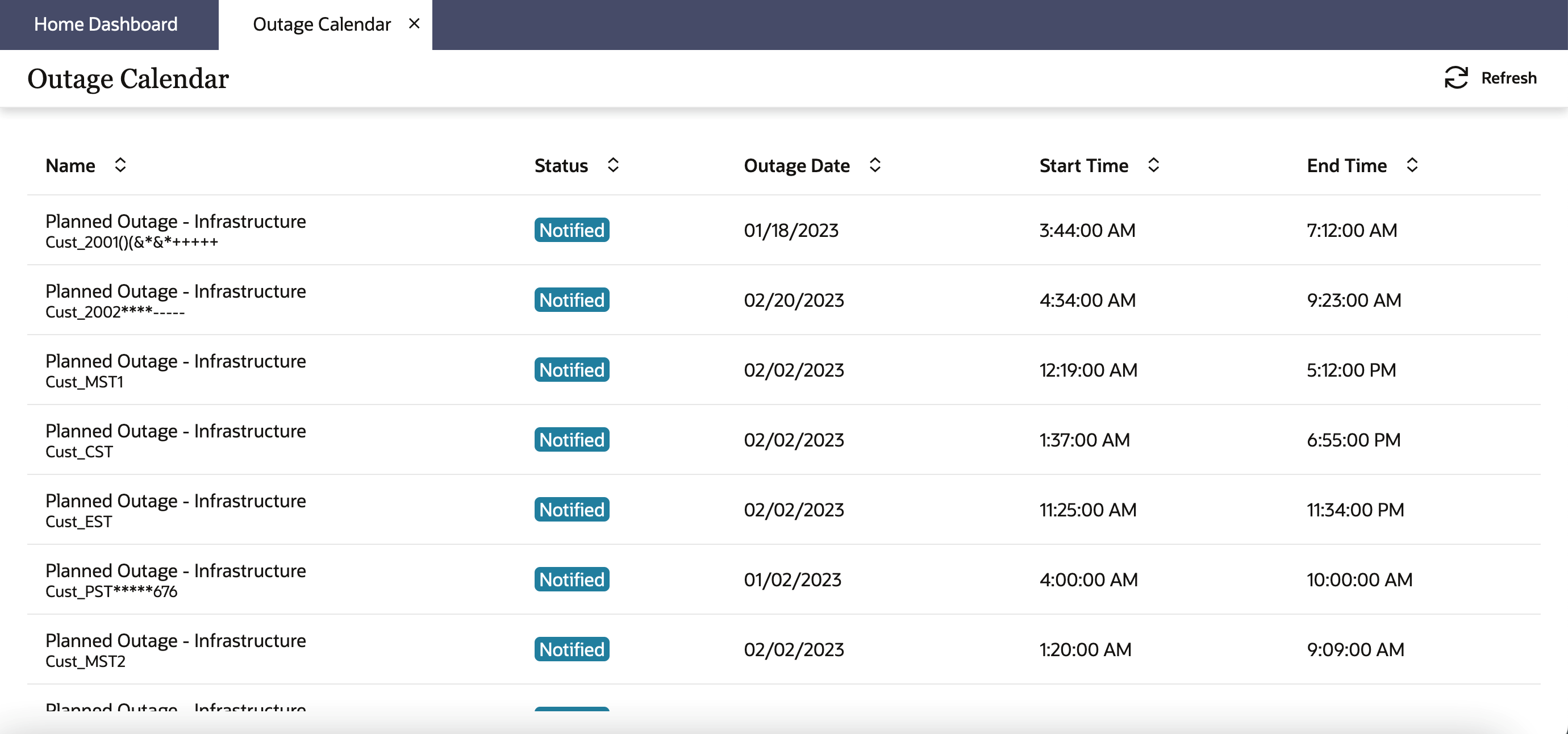Switch to the Home Dashboard tab
This screenshot has height=734, width=1568.
106,24
